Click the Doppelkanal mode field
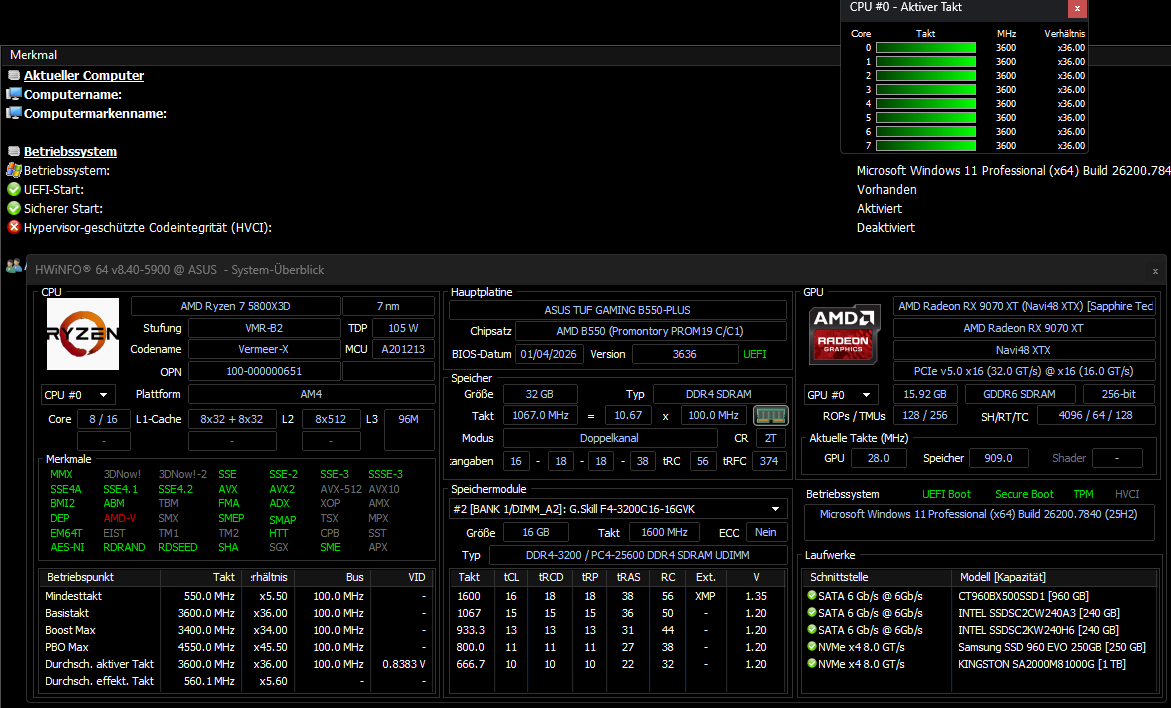This screenshot has height=708, width=1171. 609,438
